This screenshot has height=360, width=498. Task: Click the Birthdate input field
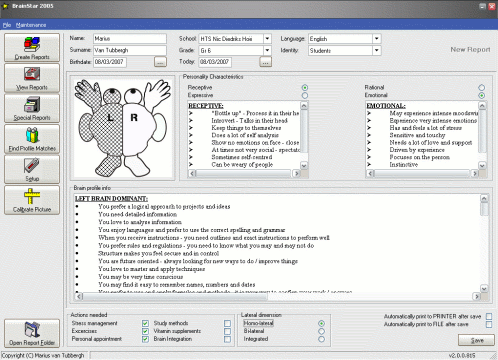coord(110,62)
